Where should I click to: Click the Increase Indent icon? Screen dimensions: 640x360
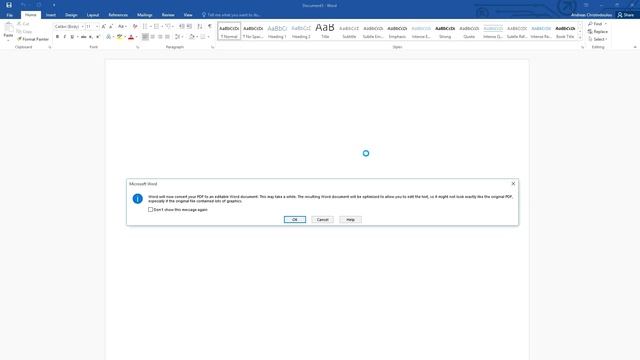pyautogui.click(x=189, y=27)
